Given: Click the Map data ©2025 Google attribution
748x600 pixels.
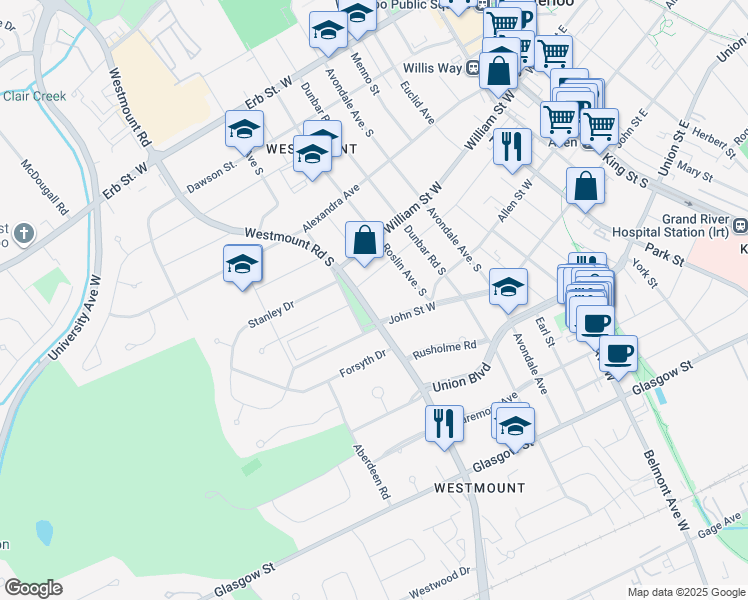Looking at the screenshot, I should tap(685, 592).
